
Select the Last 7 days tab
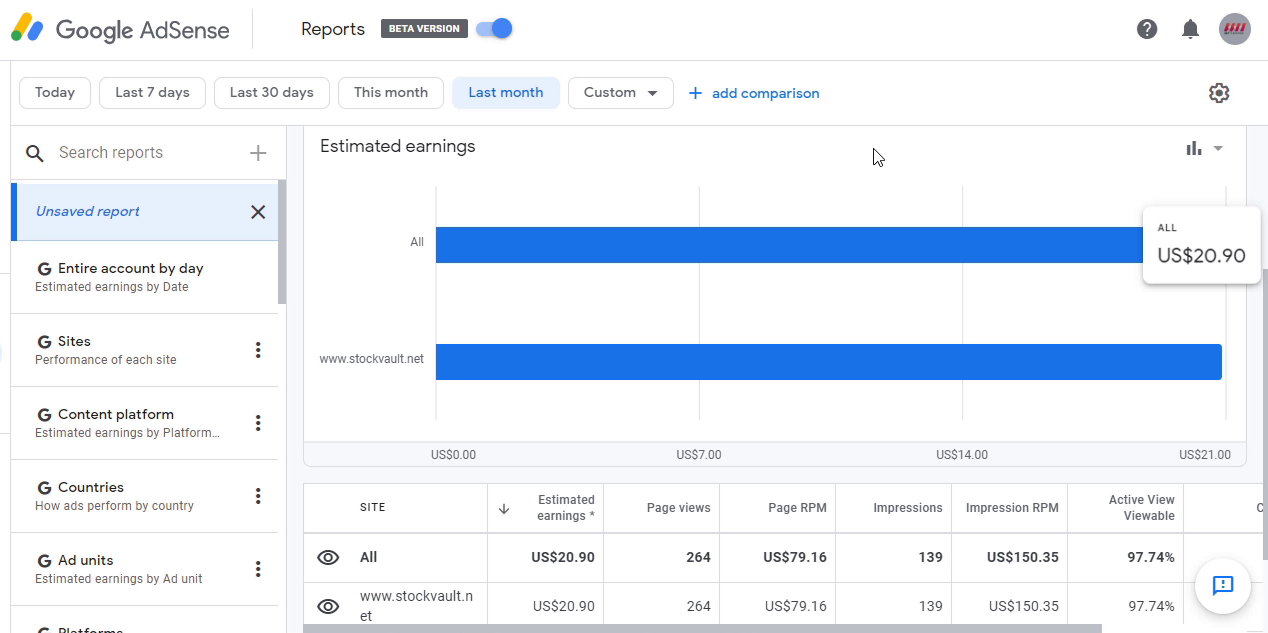(152, 93)
